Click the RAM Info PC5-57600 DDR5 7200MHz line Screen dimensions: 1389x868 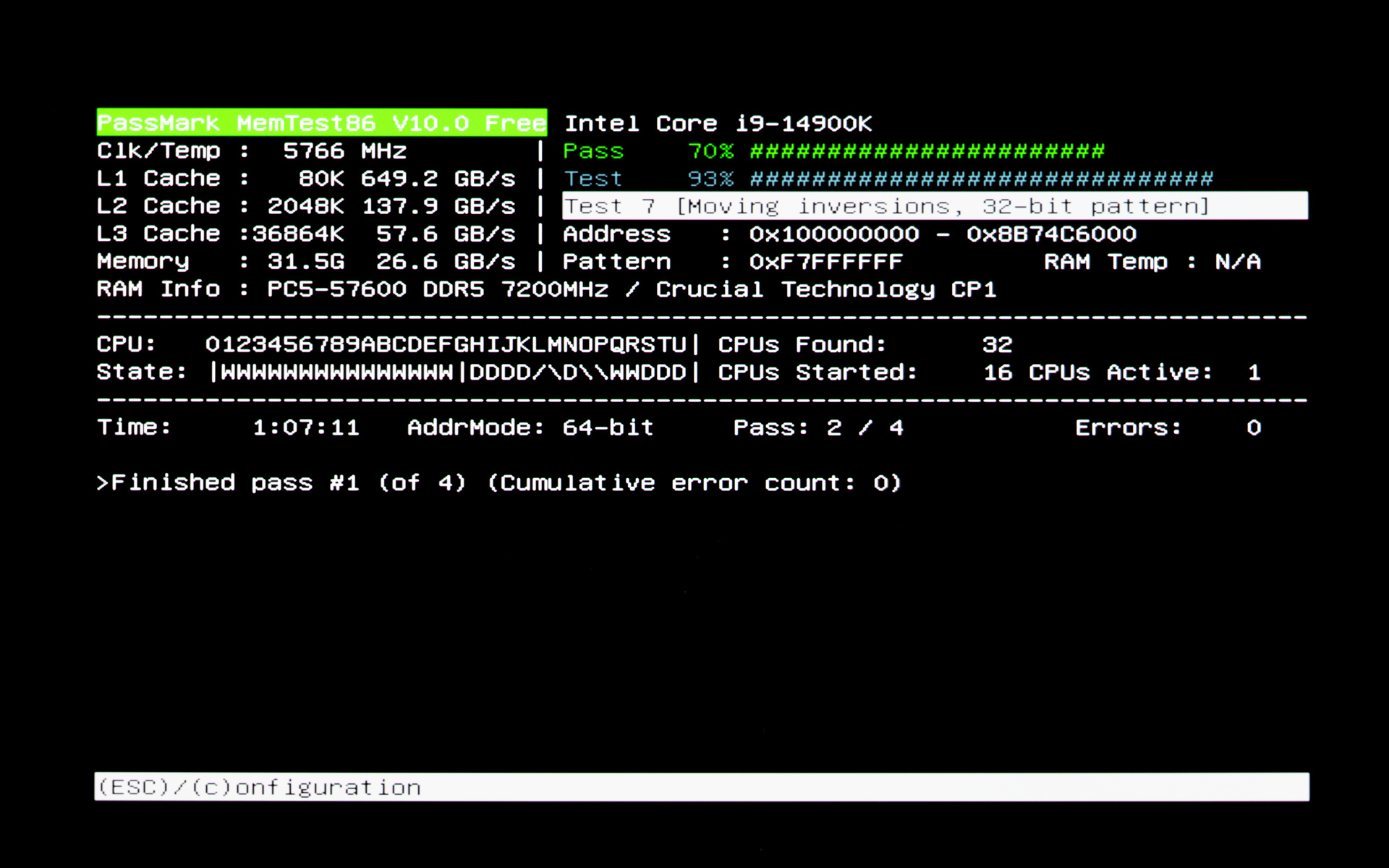pyautogui.click(x=547, y=289)
